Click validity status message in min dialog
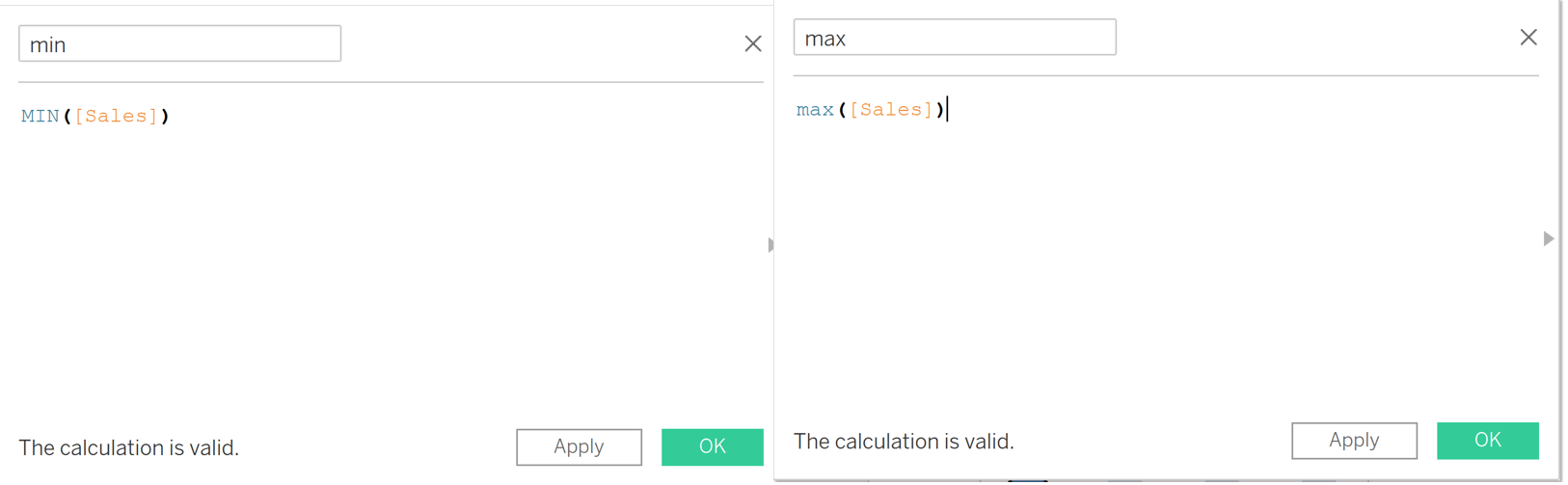This screenshot has width=1568, height=485. point(129,448)
